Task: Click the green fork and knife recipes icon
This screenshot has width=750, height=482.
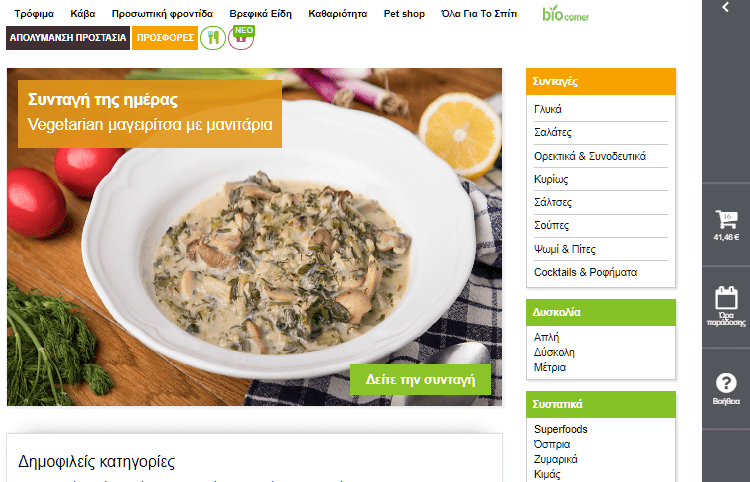Action: click(x=213, y=38)
